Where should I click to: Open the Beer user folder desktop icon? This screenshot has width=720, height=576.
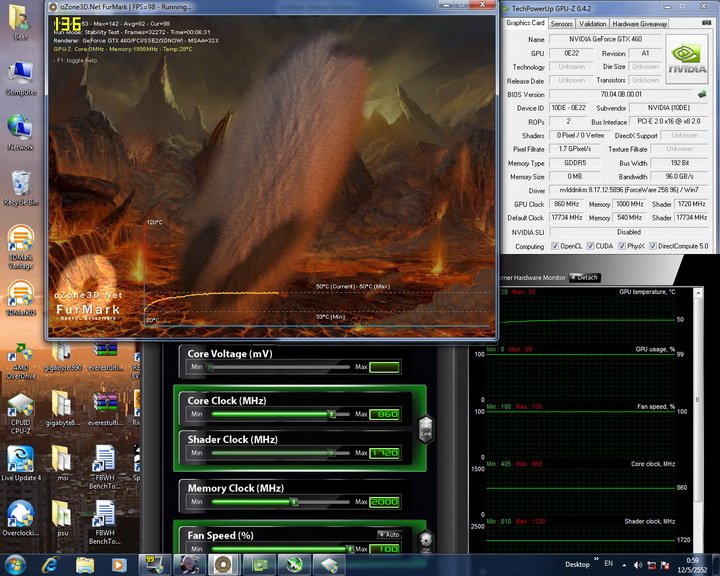coord(20,22)
